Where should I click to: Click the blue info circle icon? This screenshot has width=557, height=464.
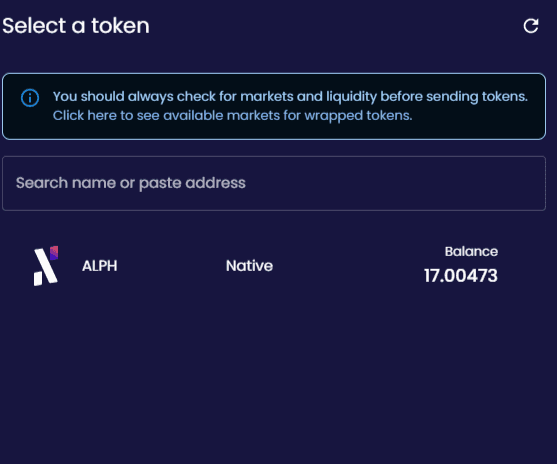(30, 98)
